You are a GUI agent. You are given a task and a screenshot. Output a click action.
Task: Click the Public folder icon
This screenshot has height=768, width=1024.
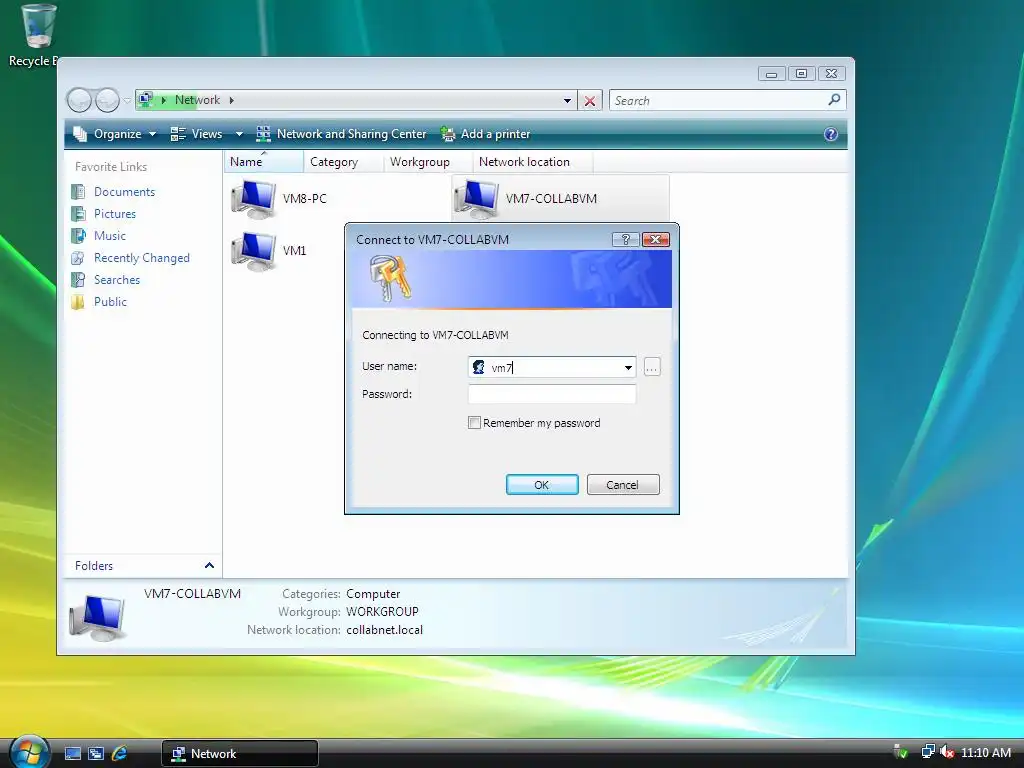tap(78, 302)
